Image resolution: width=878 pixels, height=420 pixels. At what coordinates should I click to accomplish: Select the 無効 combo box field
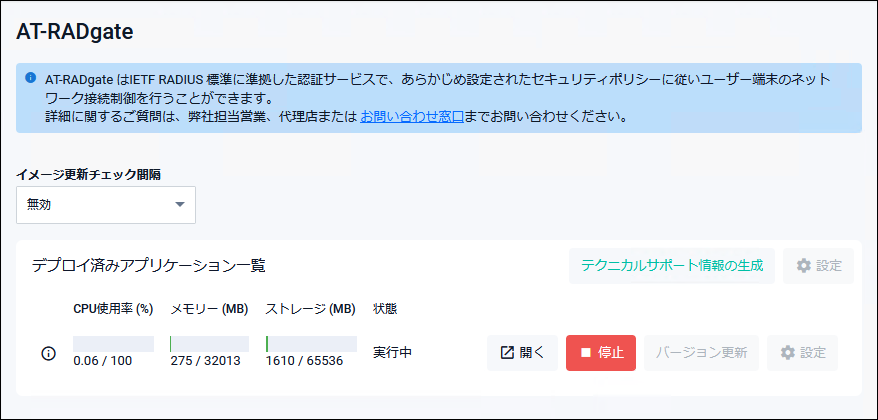click(x=106, y=205)
